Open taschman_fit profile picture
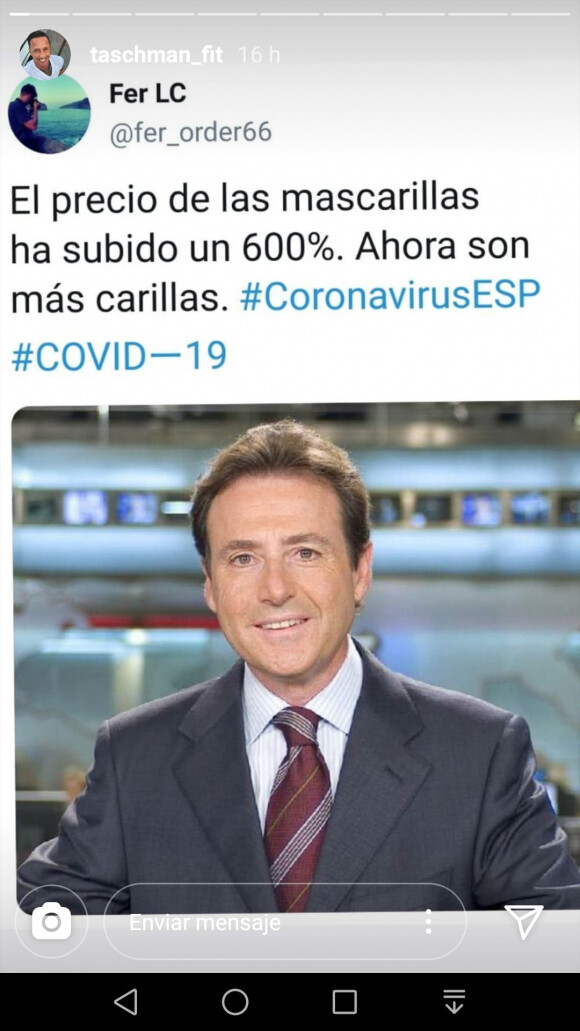This screenshot has height=1031, width=580. point(45,55)
